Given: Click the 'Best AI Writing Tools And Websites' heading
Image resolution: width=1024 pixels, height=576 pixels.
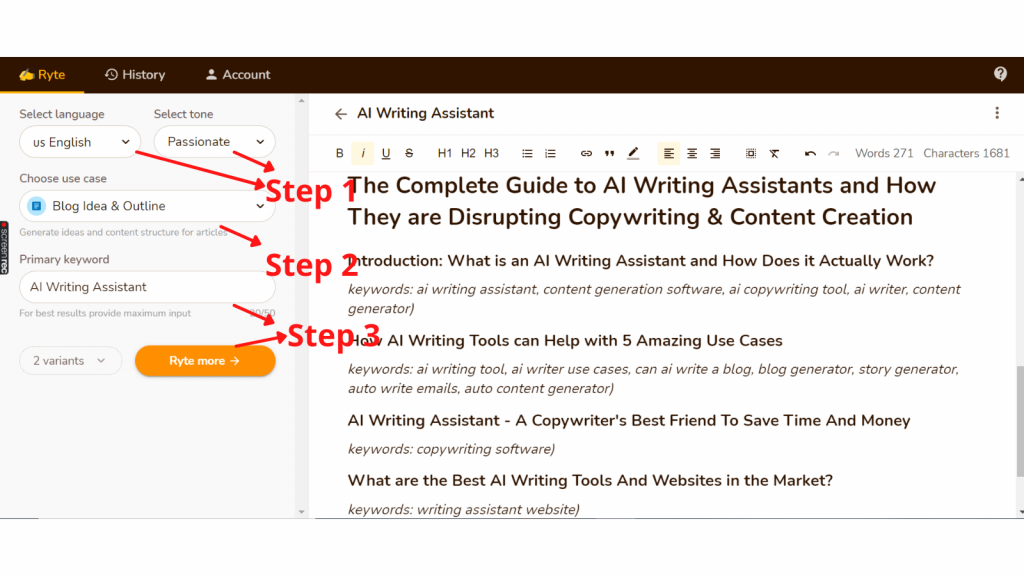Looking at the screenshot, I should coord(590,480).
